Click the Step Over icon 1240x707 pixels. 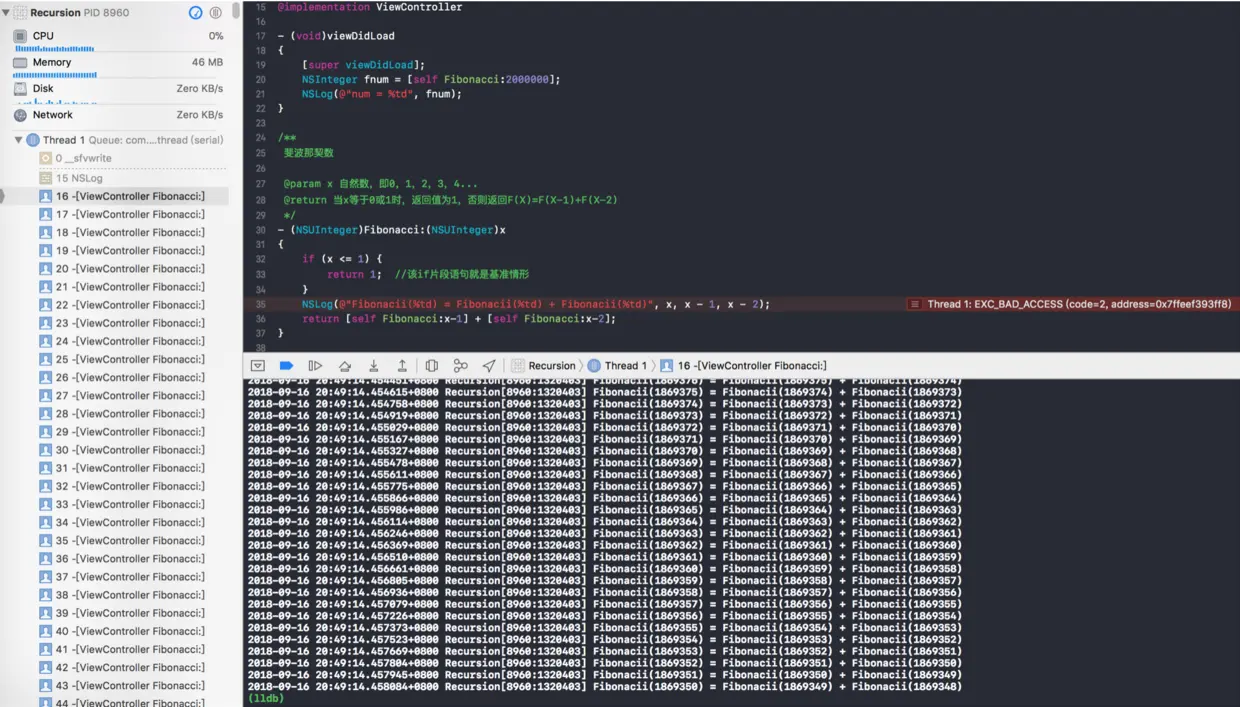(x=344, y=366)
